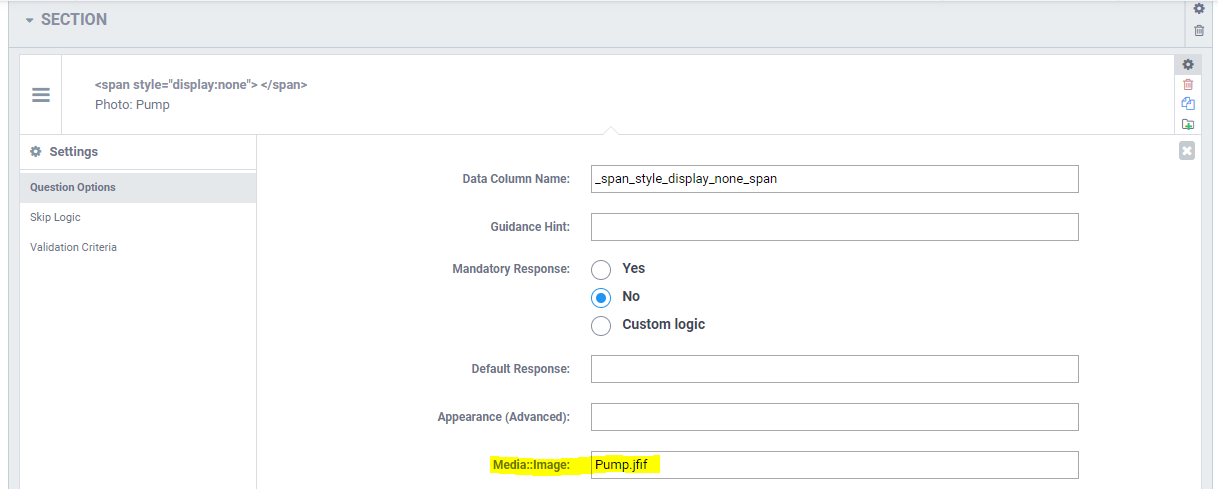This screenshot has width=1218, height=489.
Task: Switch to Skip Logic tab
Action: tap(55, 217)
